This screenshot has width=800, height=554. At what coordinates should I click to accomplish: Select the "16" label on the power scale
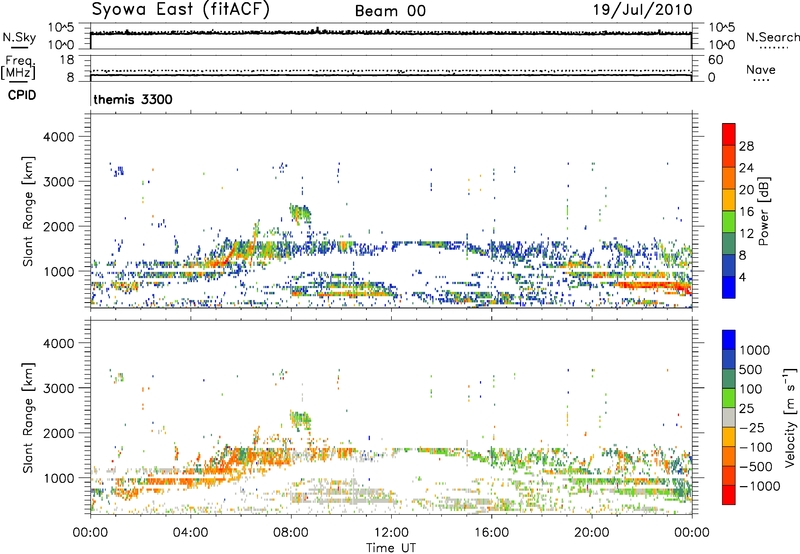(746, 212)
